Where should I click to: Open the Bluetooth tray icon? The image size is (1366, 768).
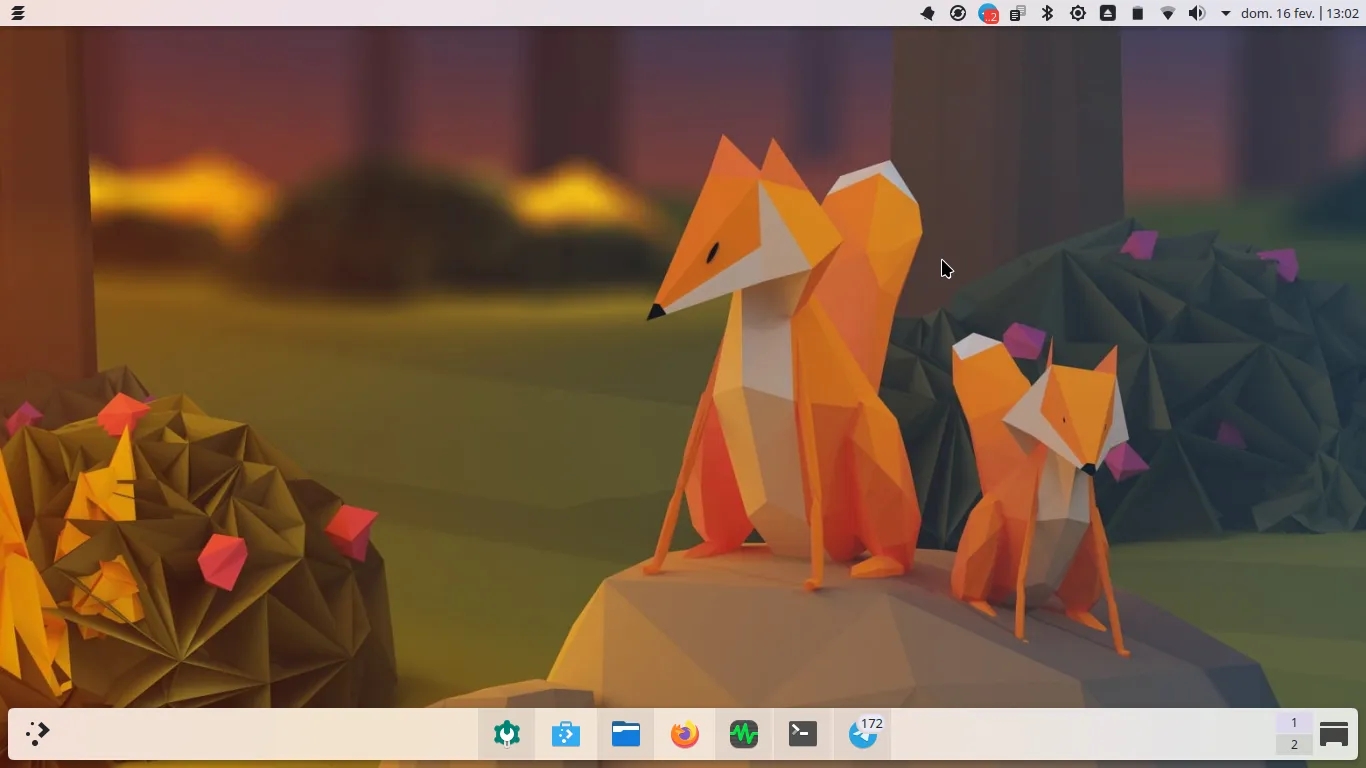[x=1048, y=13]
